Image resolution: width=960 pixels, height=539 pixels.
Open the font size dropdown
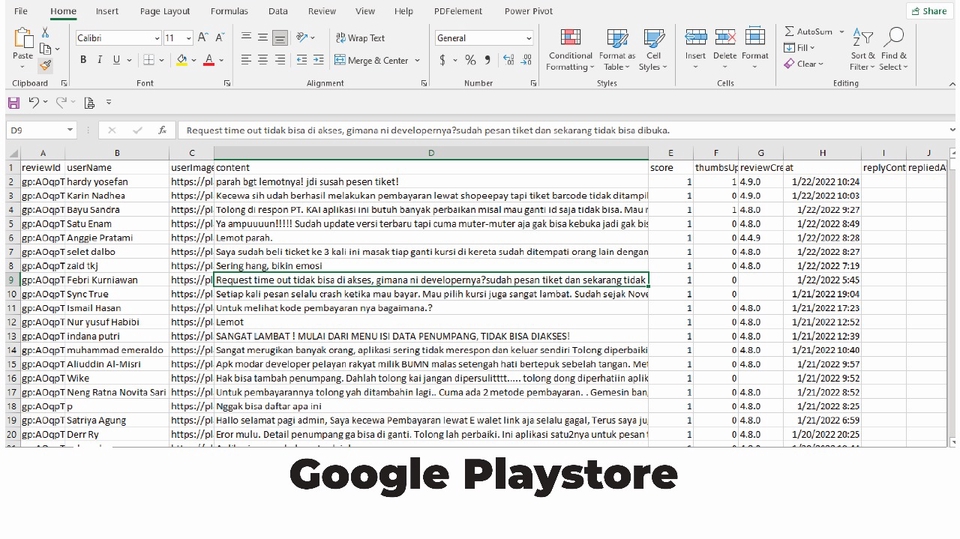(x=189, y=38)
